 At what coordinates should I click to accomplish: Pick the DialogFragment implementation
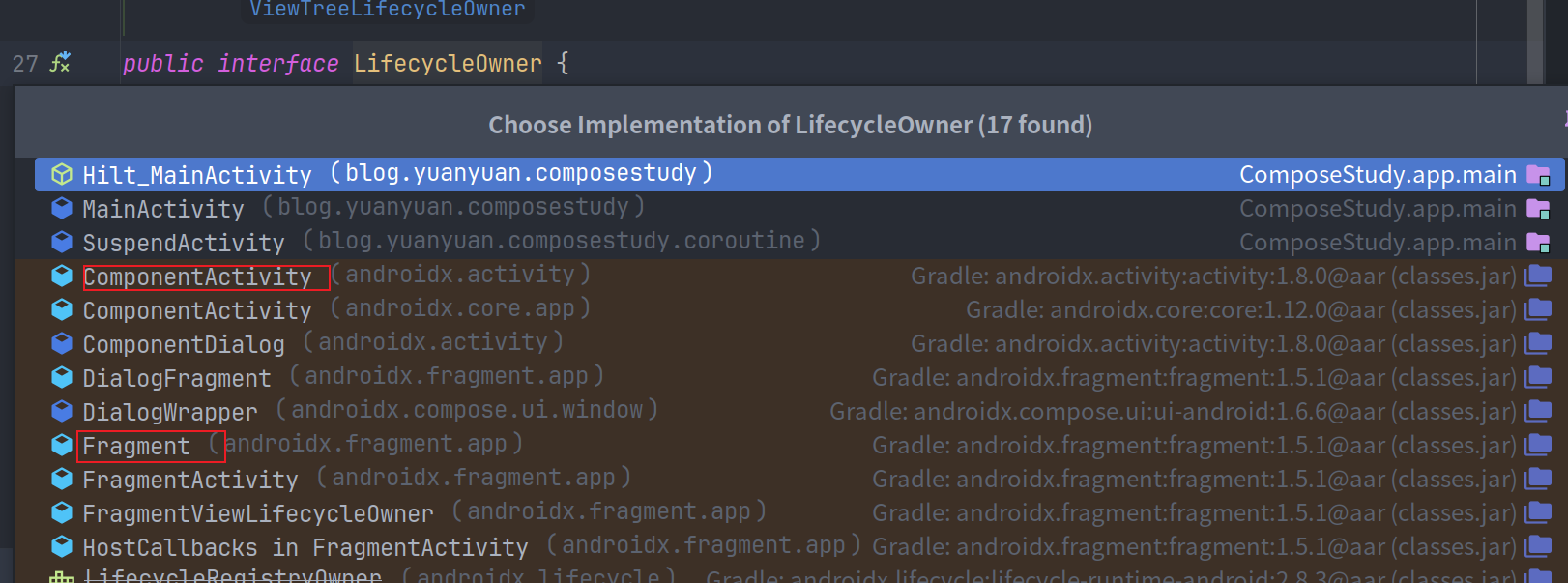pyautogui.click(x=177, y=378)
